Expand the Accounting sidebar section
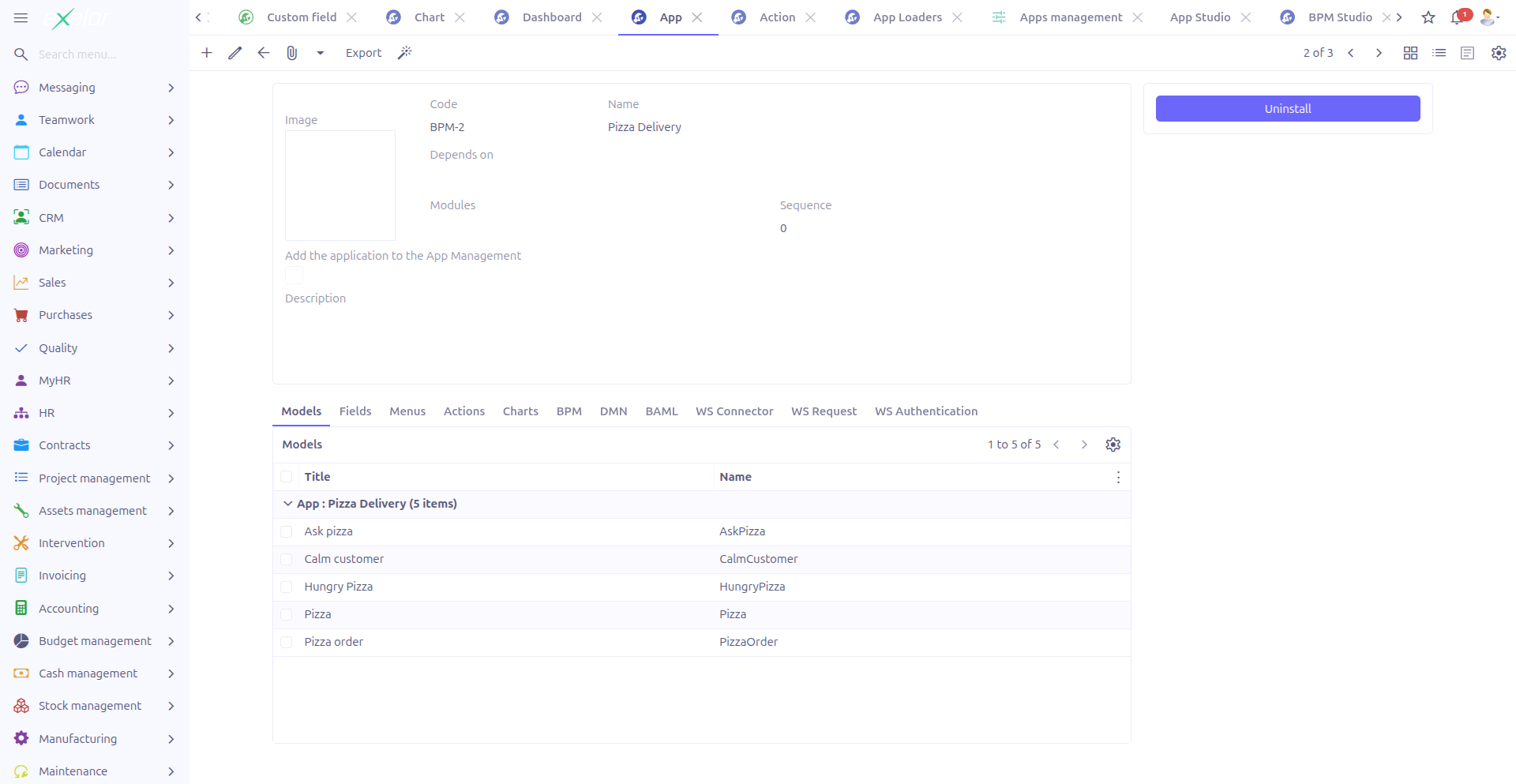 [x=171, y=609]
